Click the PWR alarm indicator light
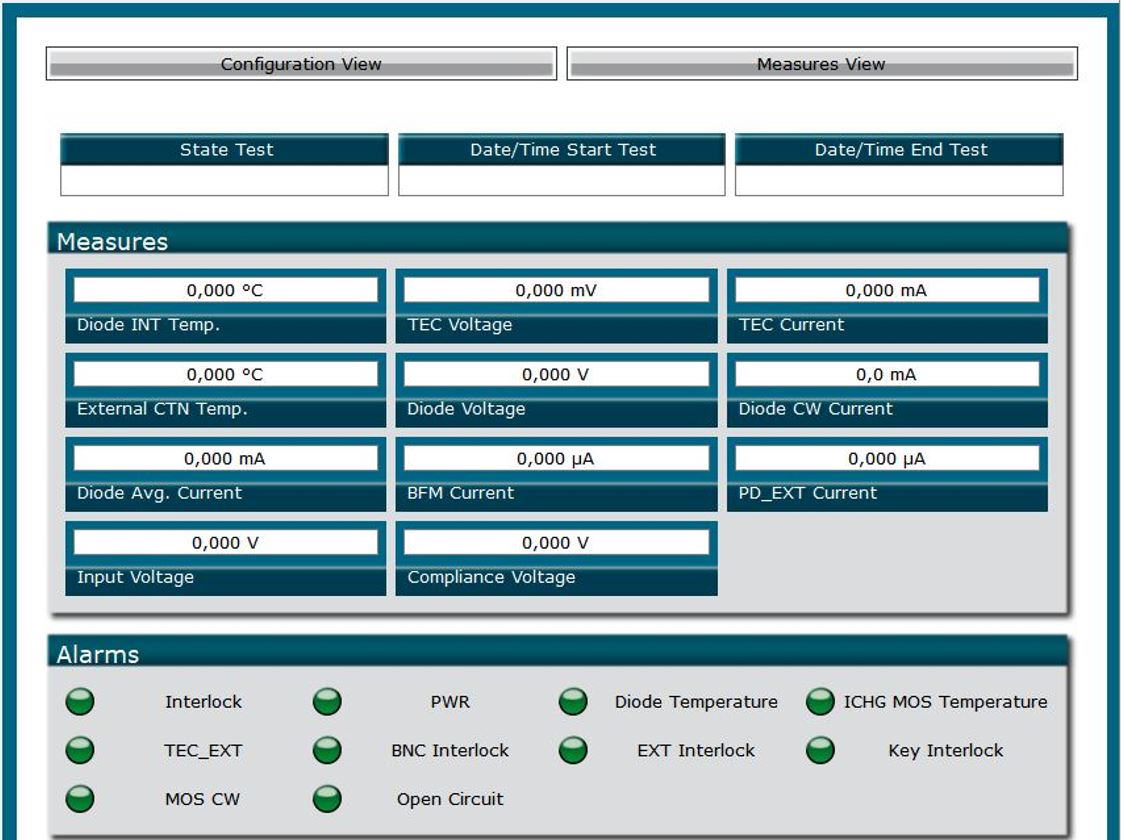1122x840 pixels. [327, 702]
